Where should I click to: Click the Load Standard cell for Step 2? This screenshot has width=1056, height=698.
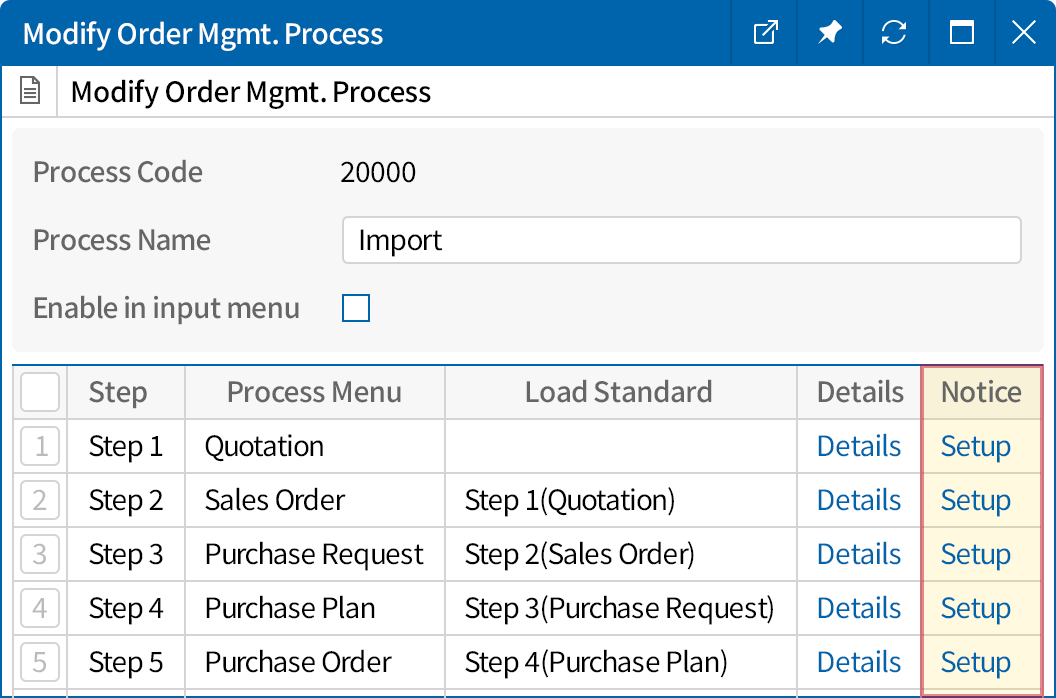point(620,500)
